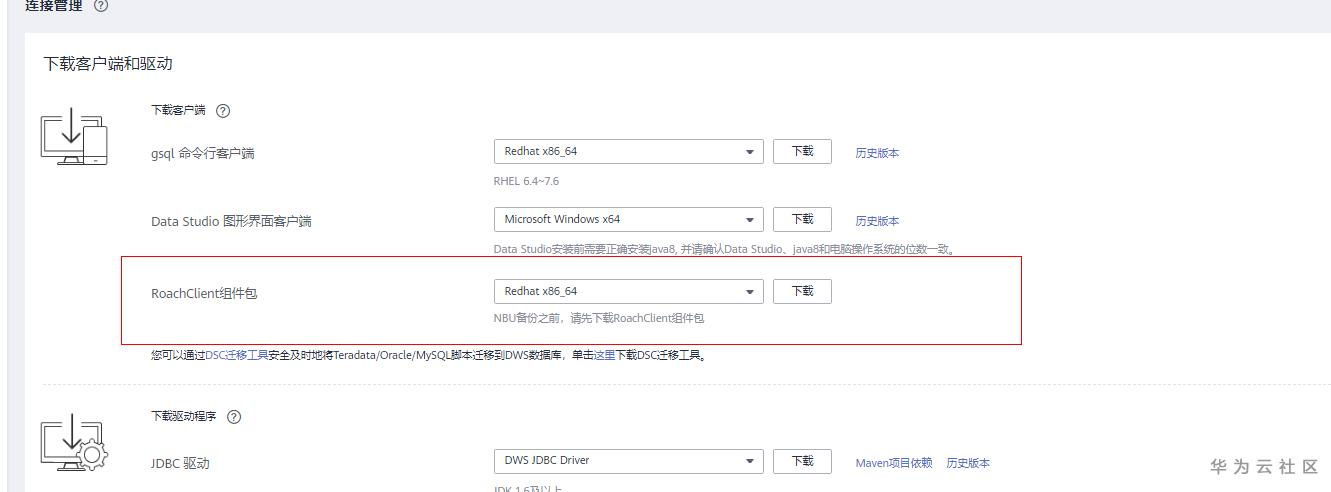Viewport: 1331px width, 492px height.
Task: Click the 这里 link to download DSC
Action: point(604,355)
